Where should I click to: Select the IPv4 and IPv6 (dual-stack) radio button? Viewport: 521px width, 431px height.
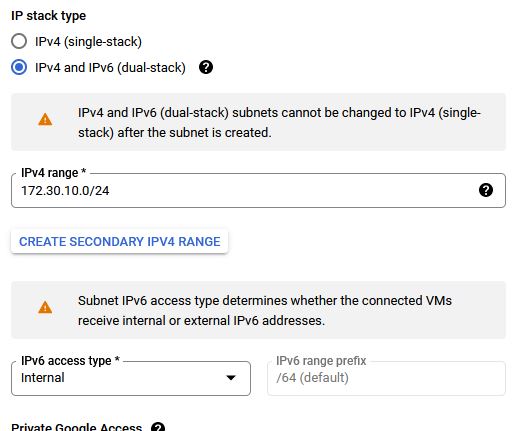19,67
